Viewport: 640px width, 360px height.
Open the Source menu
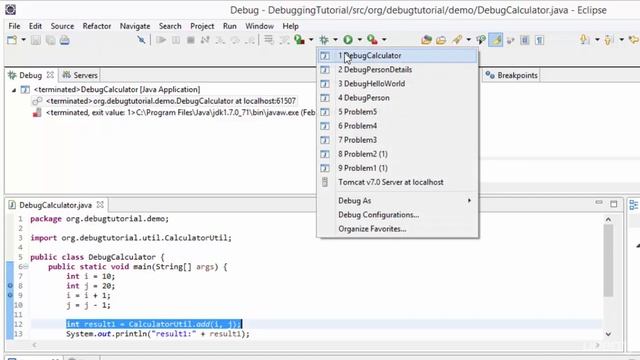(x=62, y=26)
